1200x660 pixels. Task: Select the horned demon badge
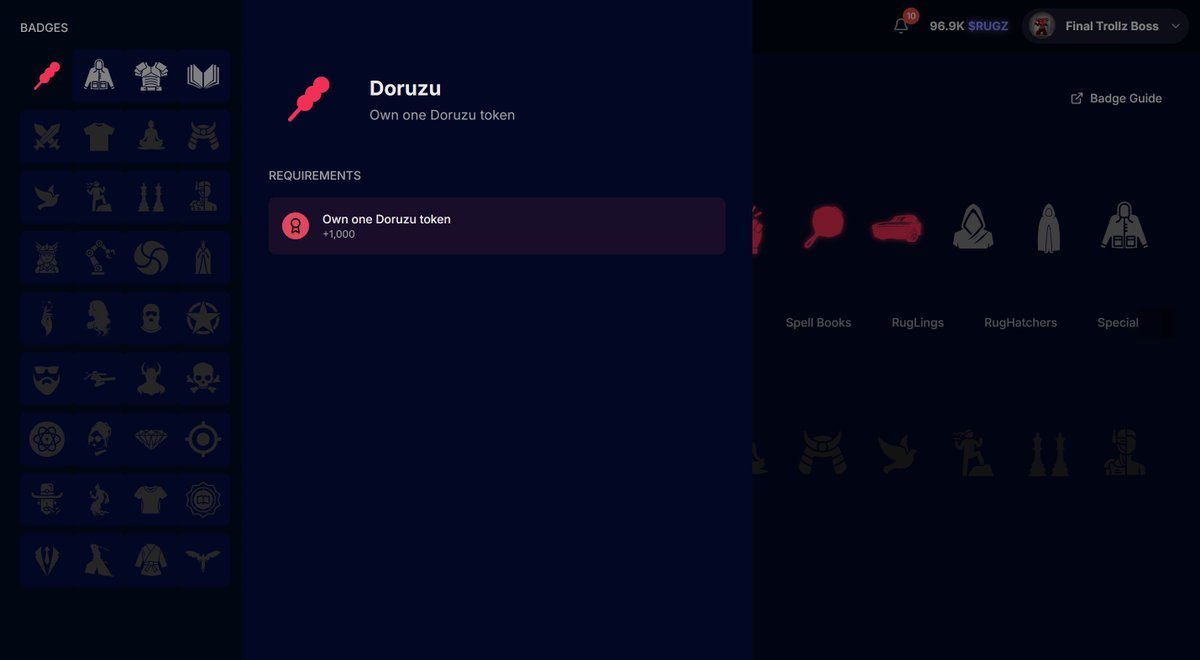[151, 379]
